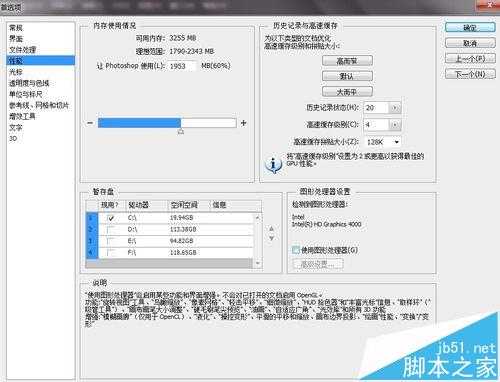Click the 确定 (OK) button
Image resolution: width=500 pixels, height=382 pixels.
[x=470, y=27]
